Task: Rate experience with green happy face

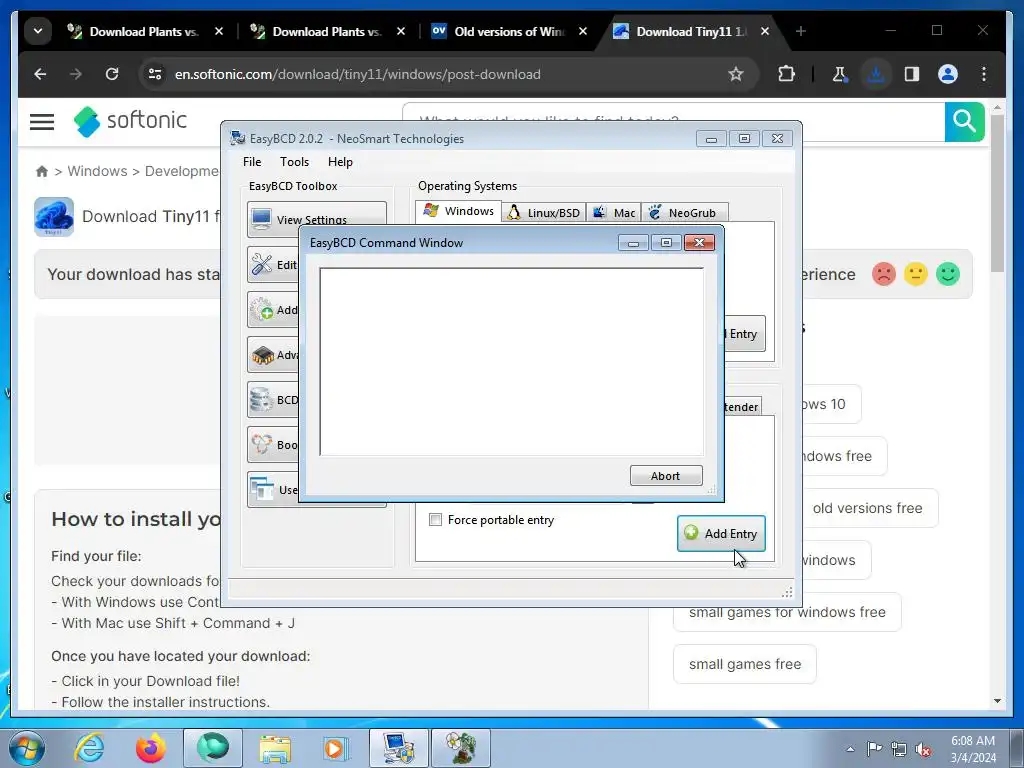Action: click(x=948, y=274)
